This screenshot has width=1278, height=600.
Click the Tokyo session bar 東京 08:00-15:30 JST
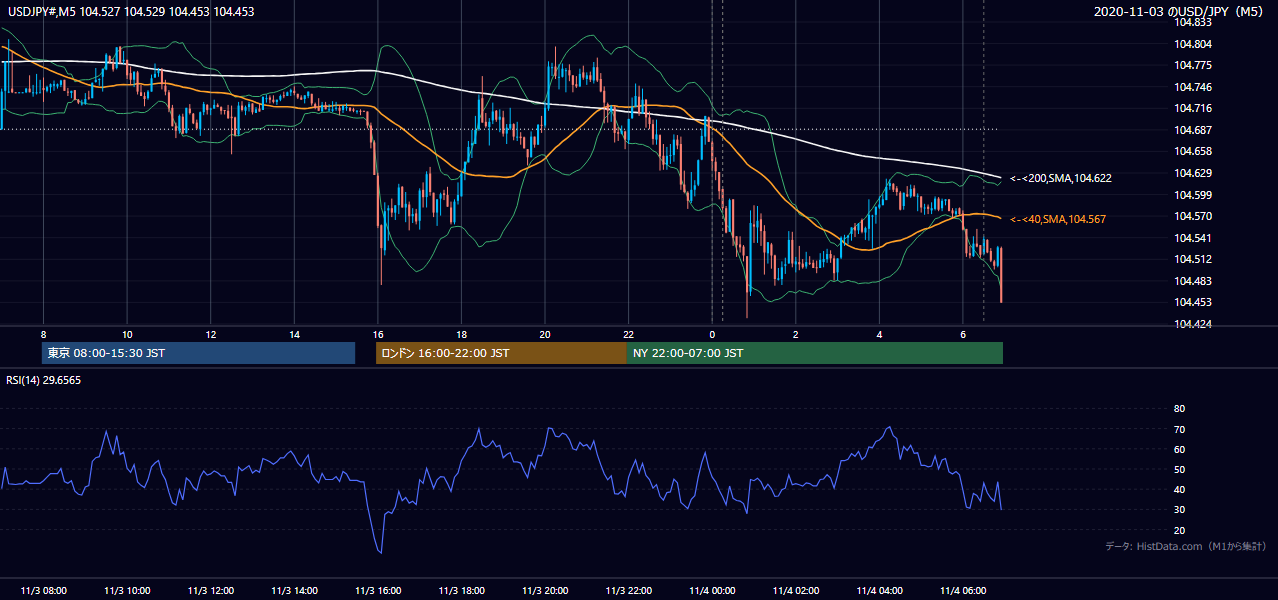[x=199, y=353]
